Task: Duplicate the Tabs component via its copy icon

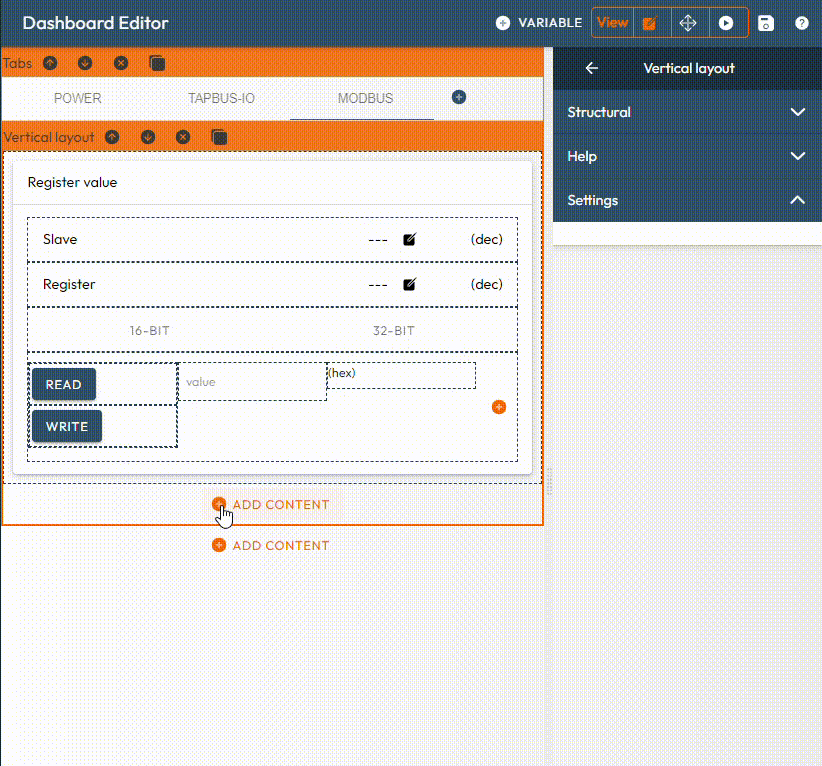Action: point(156,63)
